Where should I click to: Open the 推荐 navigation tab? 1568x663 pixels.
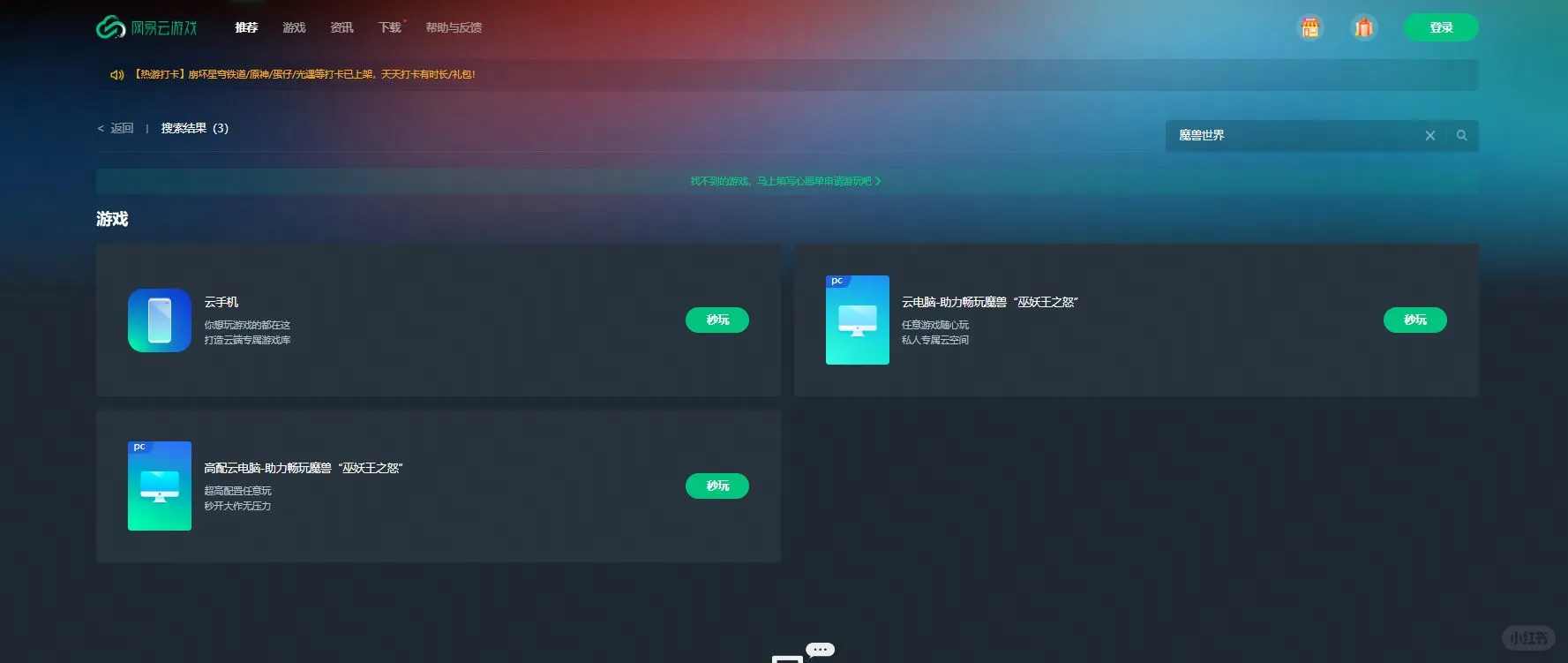246,27
